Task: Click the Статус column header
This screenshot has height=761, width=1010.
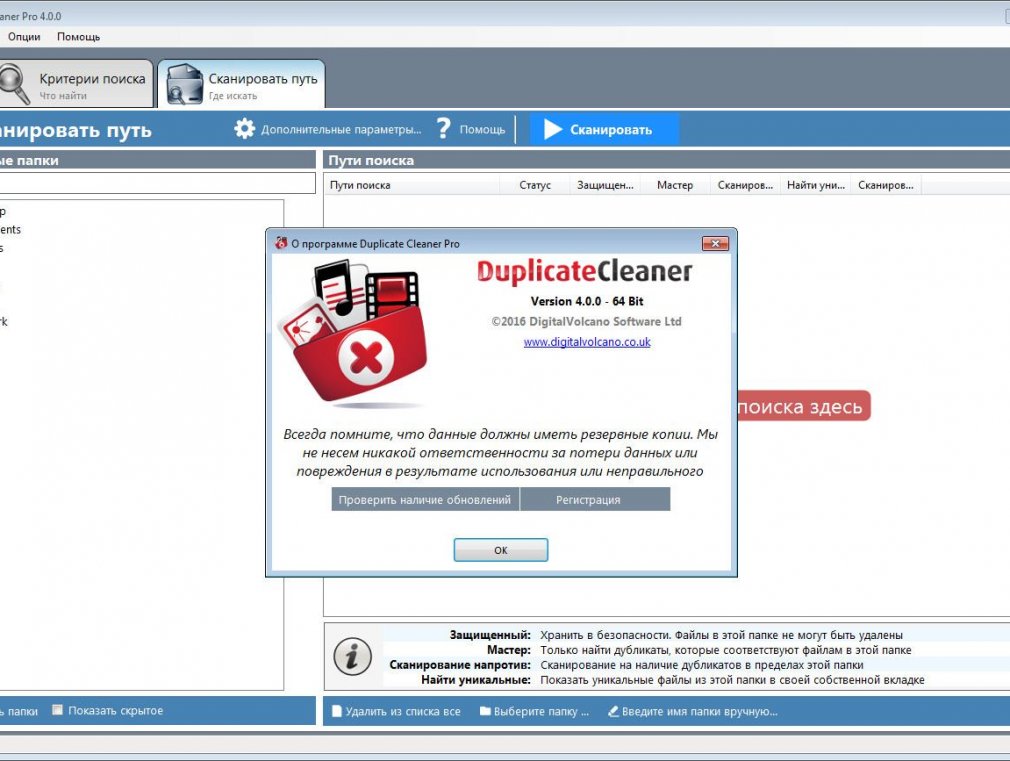Action: [x=535, y=186]
